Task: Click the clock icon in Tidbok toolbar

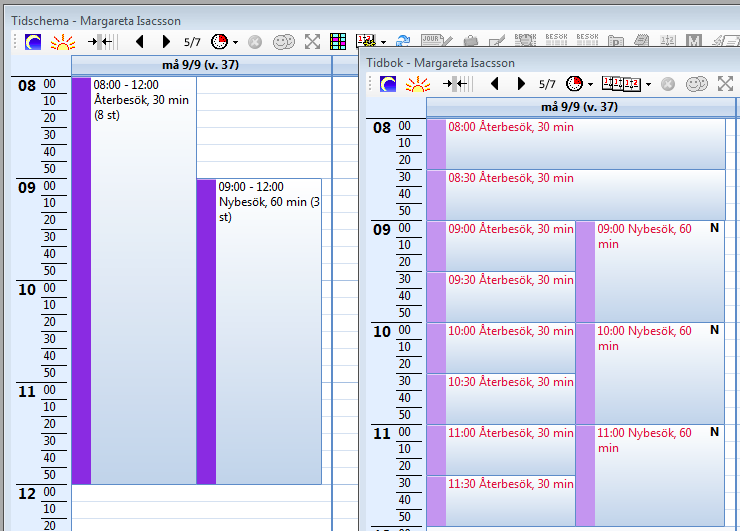Action: pos(574,84)
